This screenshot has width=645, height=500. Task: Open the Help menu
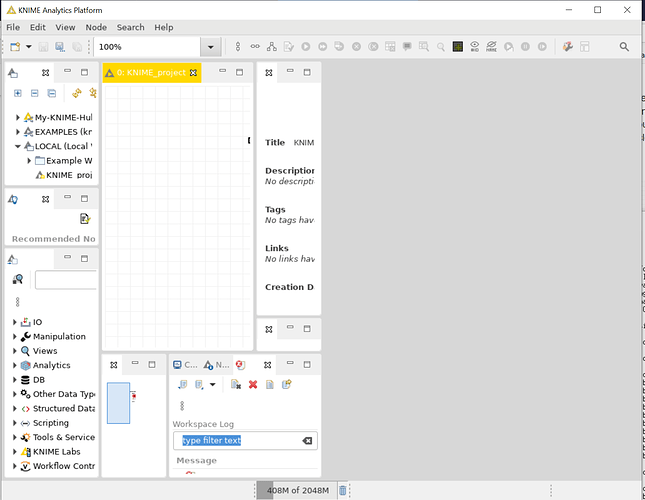click(x=164, y=27)
